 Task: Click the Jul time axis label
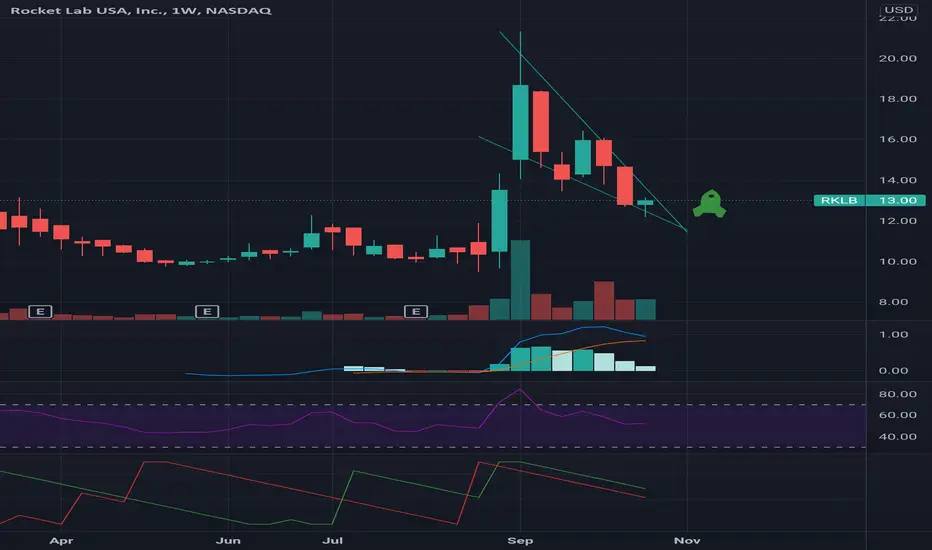[332, 540]
